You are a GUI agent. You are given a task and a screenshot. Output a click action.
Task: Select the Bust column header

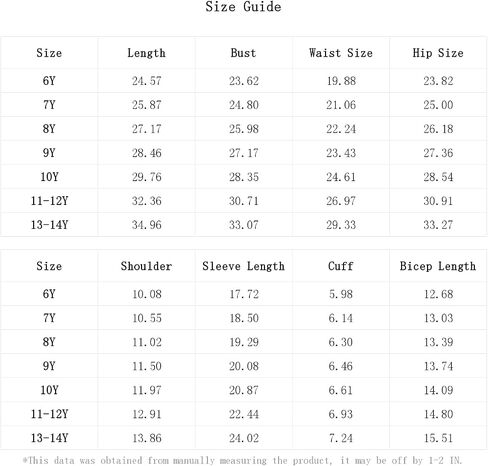point(243,53)
